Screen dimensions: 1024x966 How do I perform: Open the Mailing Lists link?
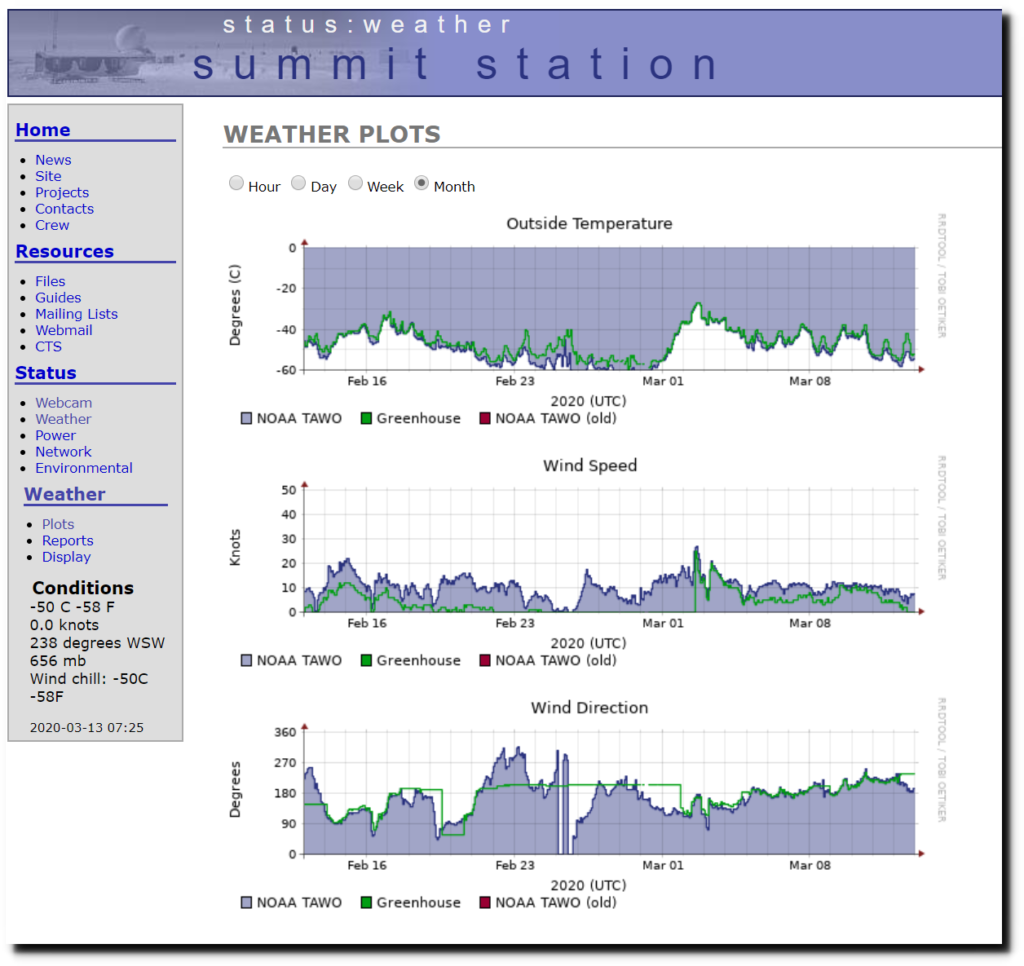(x=76, y=314)
